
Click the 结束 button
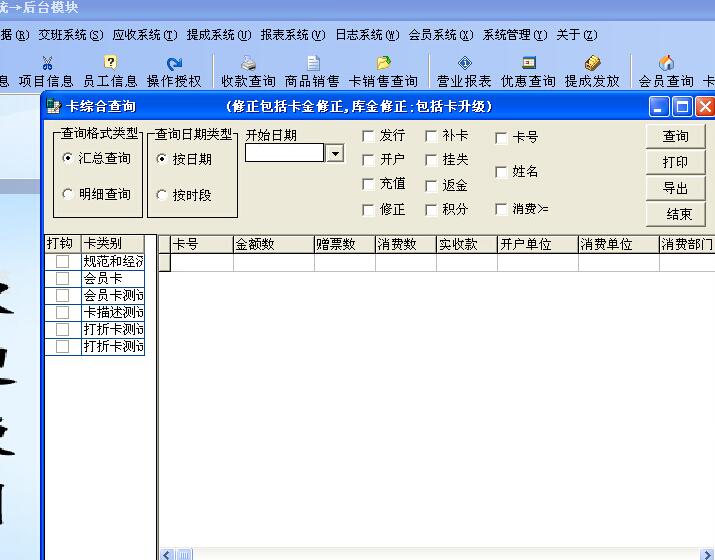tap(676, 214)
